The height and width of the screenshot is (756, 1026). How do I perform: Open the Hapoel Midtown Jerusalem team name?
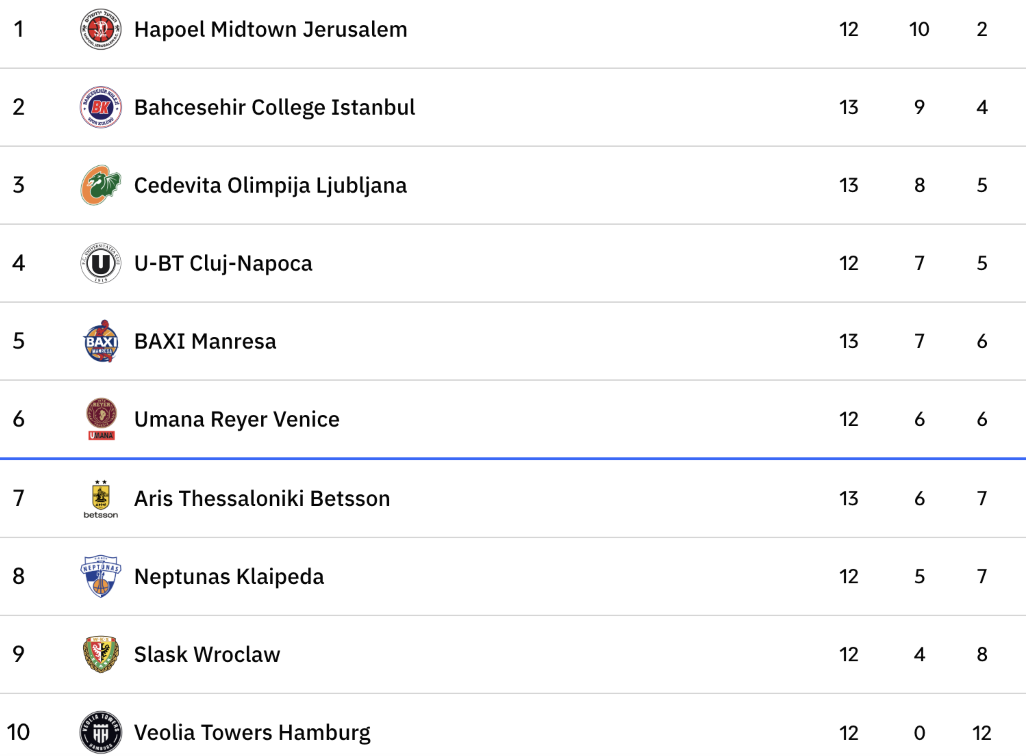270,29
